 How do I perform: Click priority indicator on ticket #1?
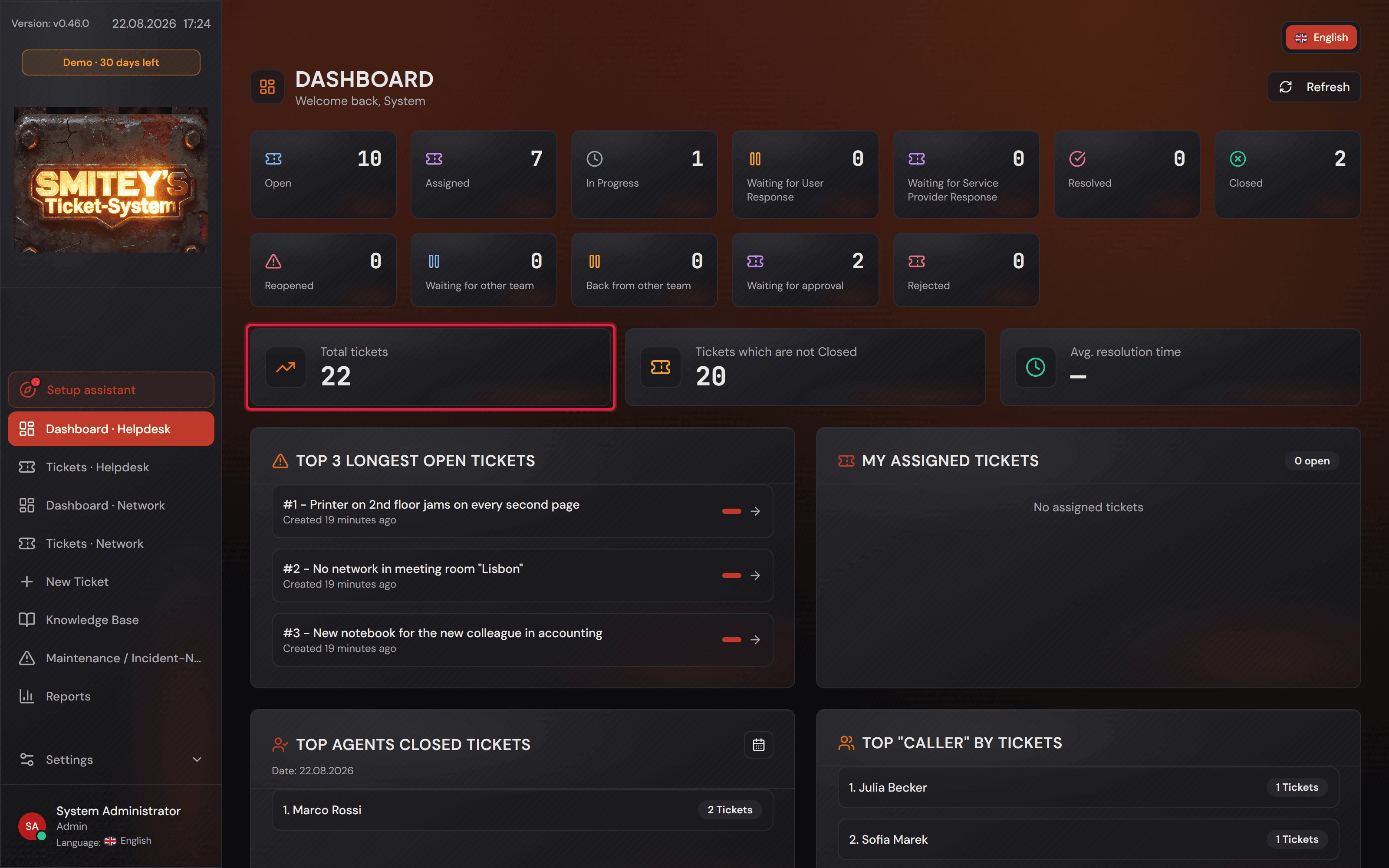tap(731, 511)
